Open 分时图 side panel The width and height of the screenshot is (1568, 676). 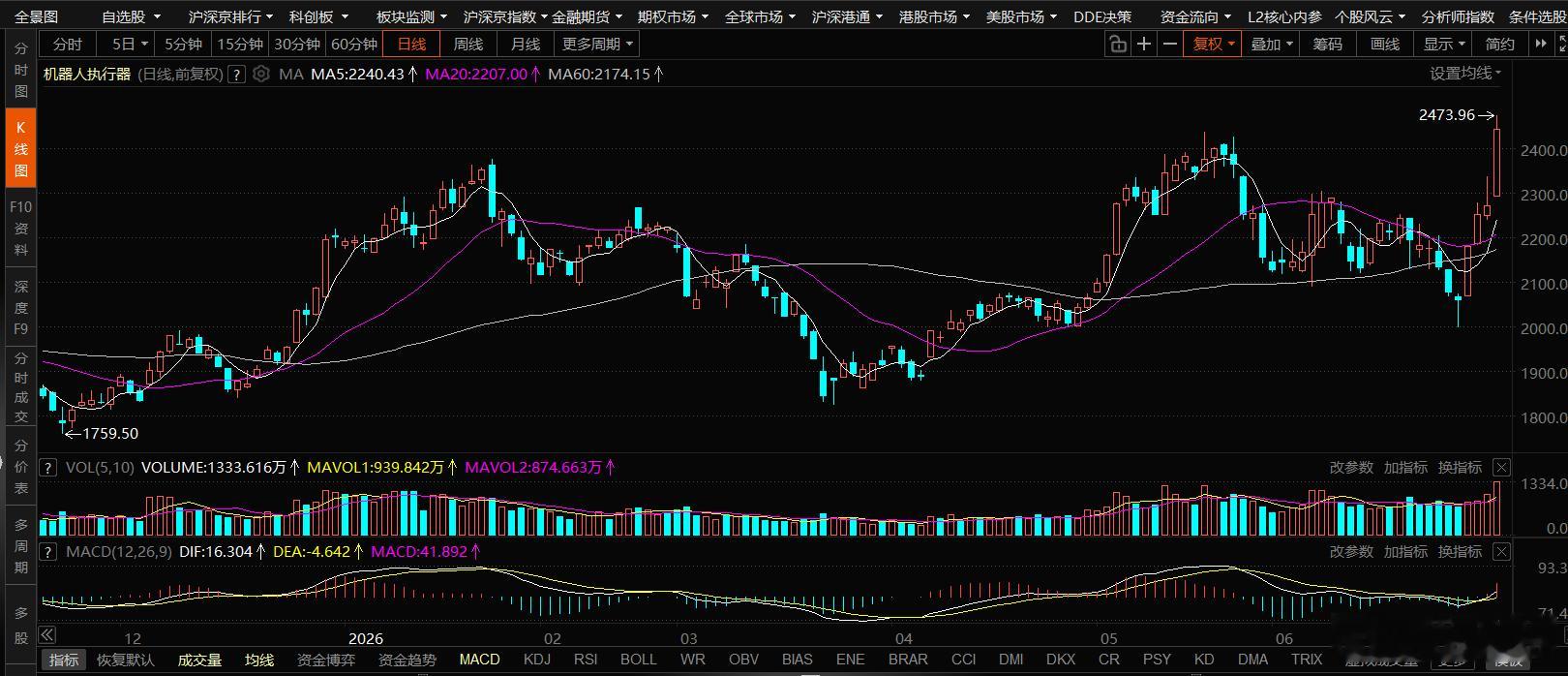pyautogui.click(x=21, y=71)
